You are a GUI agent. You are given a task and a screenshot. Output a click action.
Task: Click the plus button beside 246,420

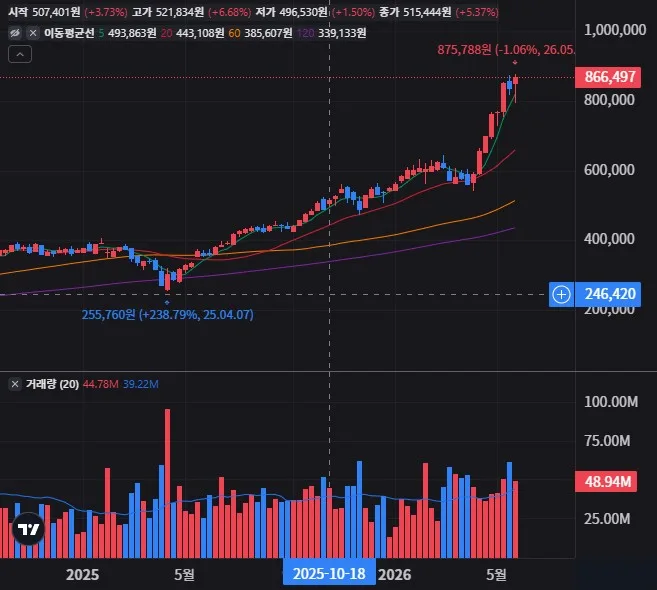point(561,294)
